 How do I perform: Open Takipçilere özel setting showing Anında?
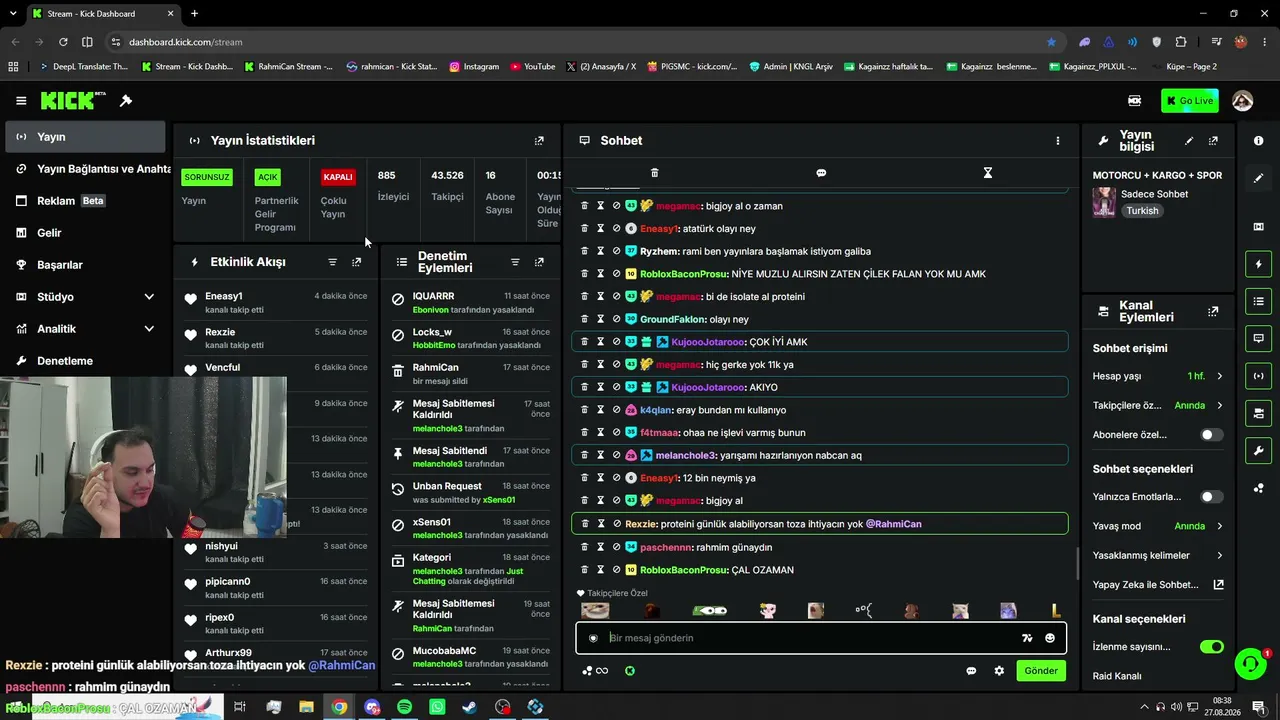pos(1158,406)
